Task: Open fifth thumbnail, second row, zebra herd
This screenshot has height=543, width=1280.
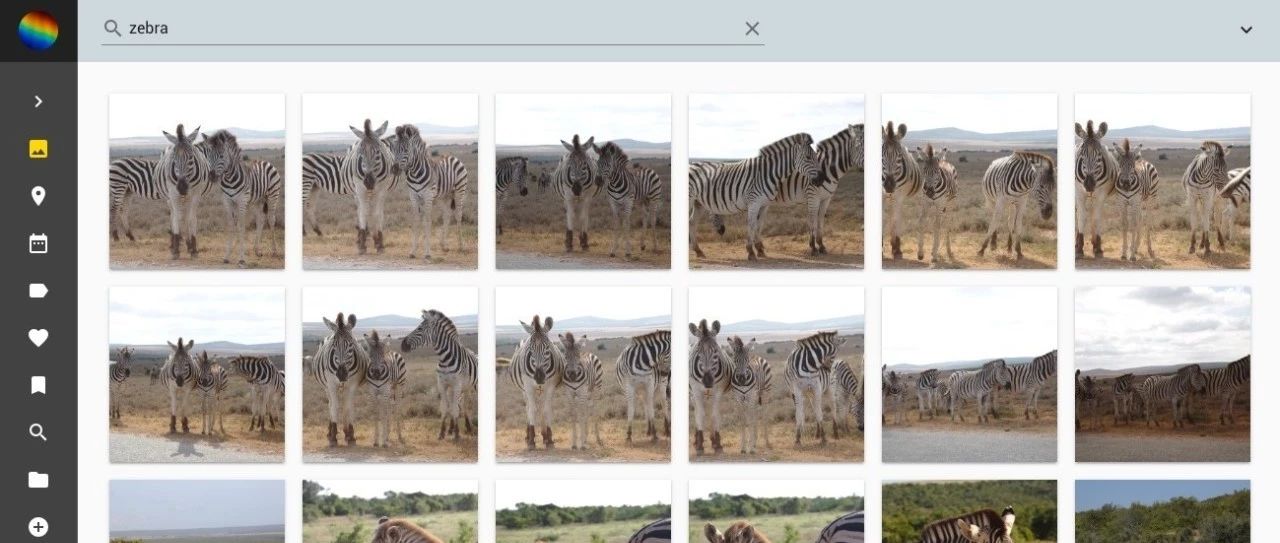Action: click(x=969, y=374)
